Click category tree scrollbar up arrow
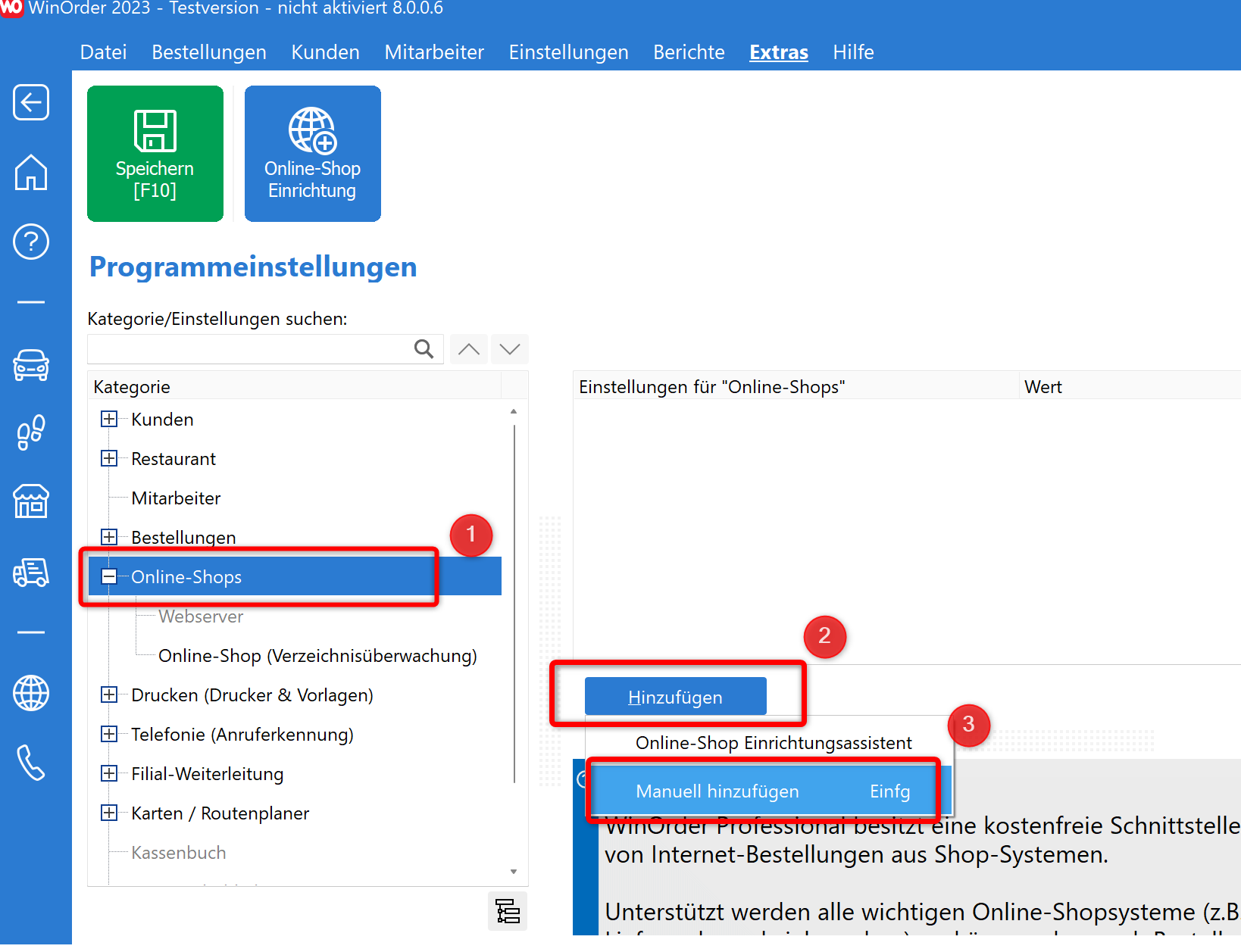 514,411
